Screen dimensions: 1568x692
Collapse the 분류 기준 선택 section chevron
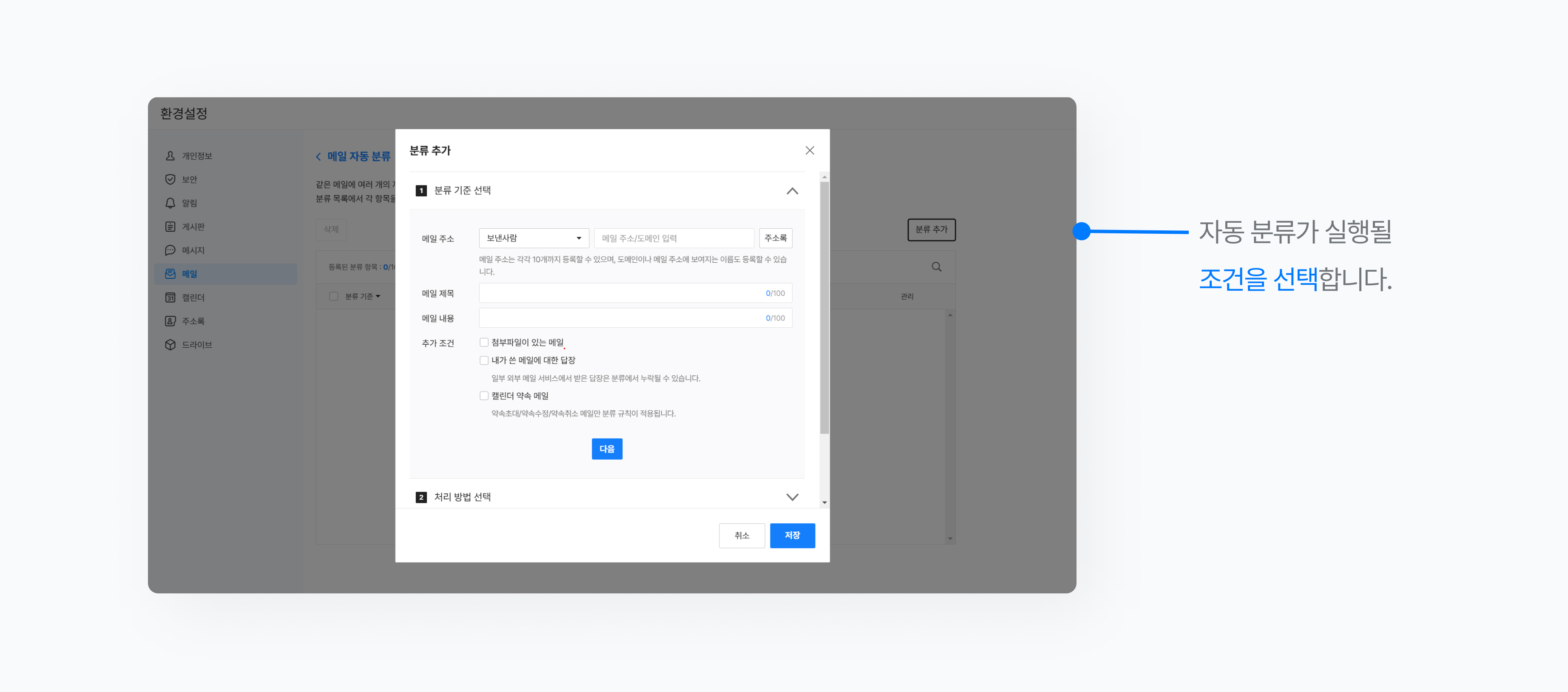pyautogui.click(x=792, y=190)
